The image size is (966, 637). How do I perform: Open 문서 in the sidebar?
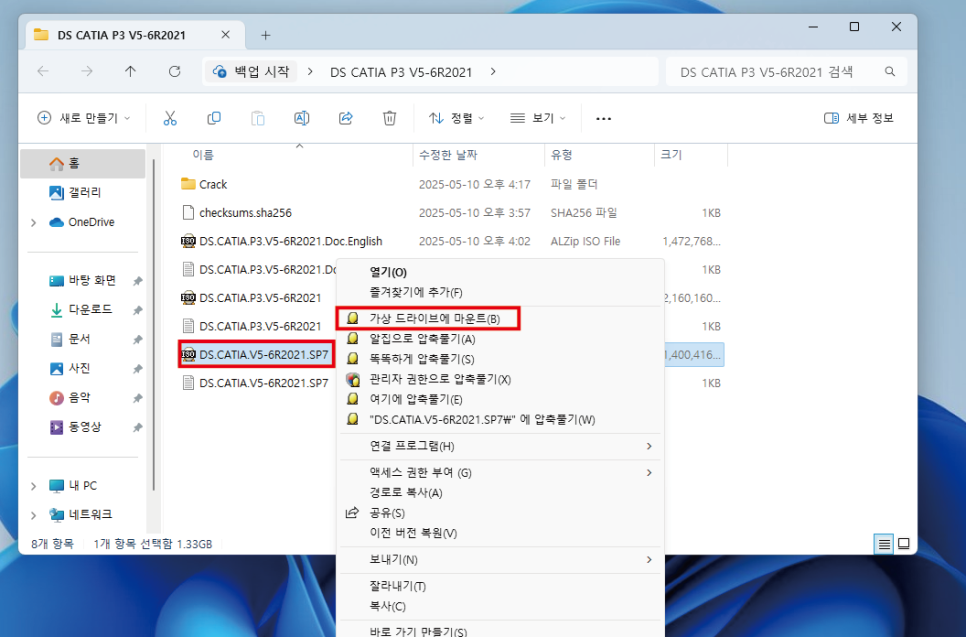[79, 339]
